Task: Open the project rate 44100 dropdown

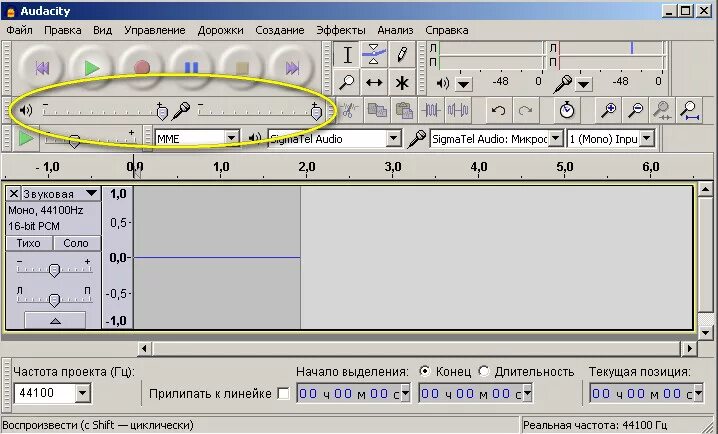Action: 82,393
